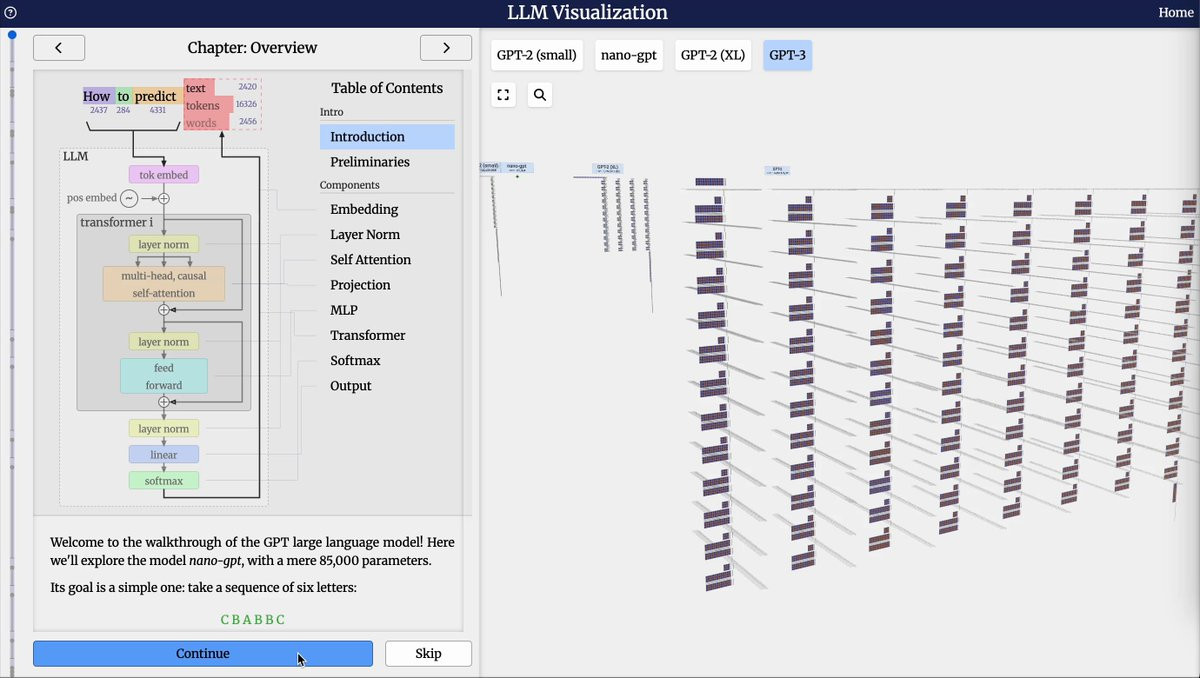The height and width of the screenshot is (678, 1200).
Task: Open Introduction in Table of Contents
Action: click(x=387, y=137)
